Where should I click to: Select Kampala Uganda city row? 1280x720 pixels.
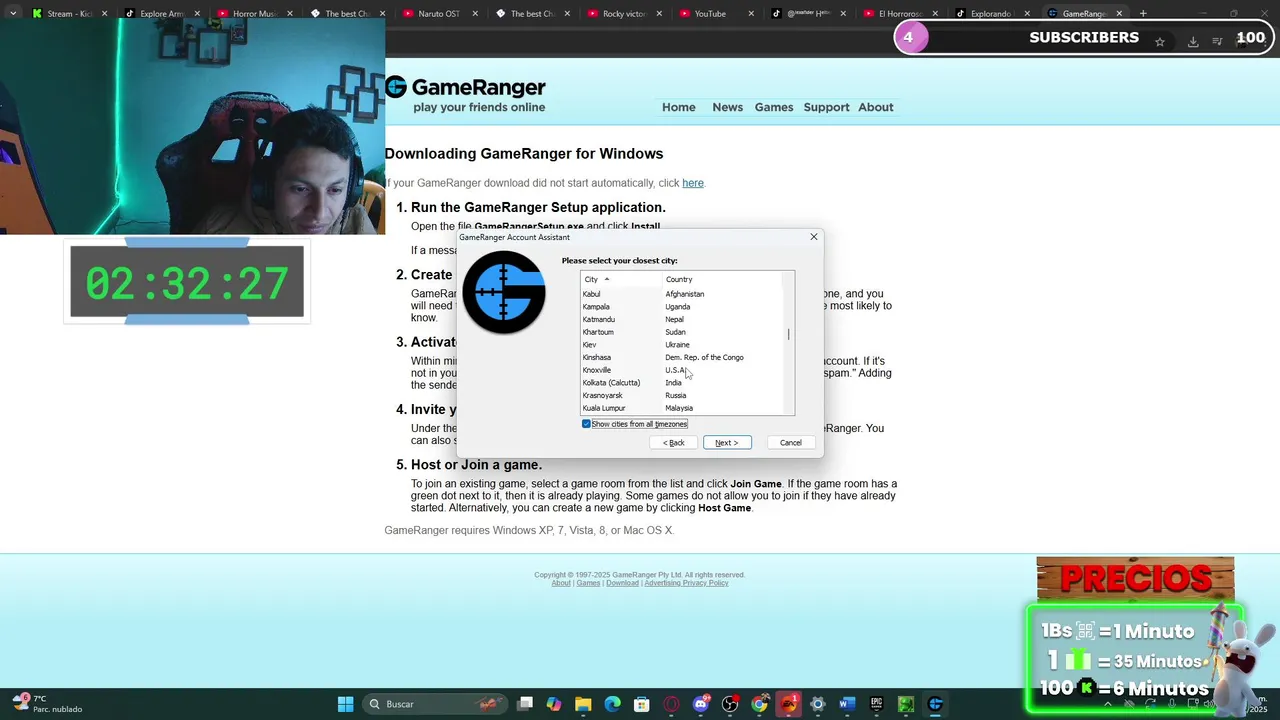click(683, 307)
